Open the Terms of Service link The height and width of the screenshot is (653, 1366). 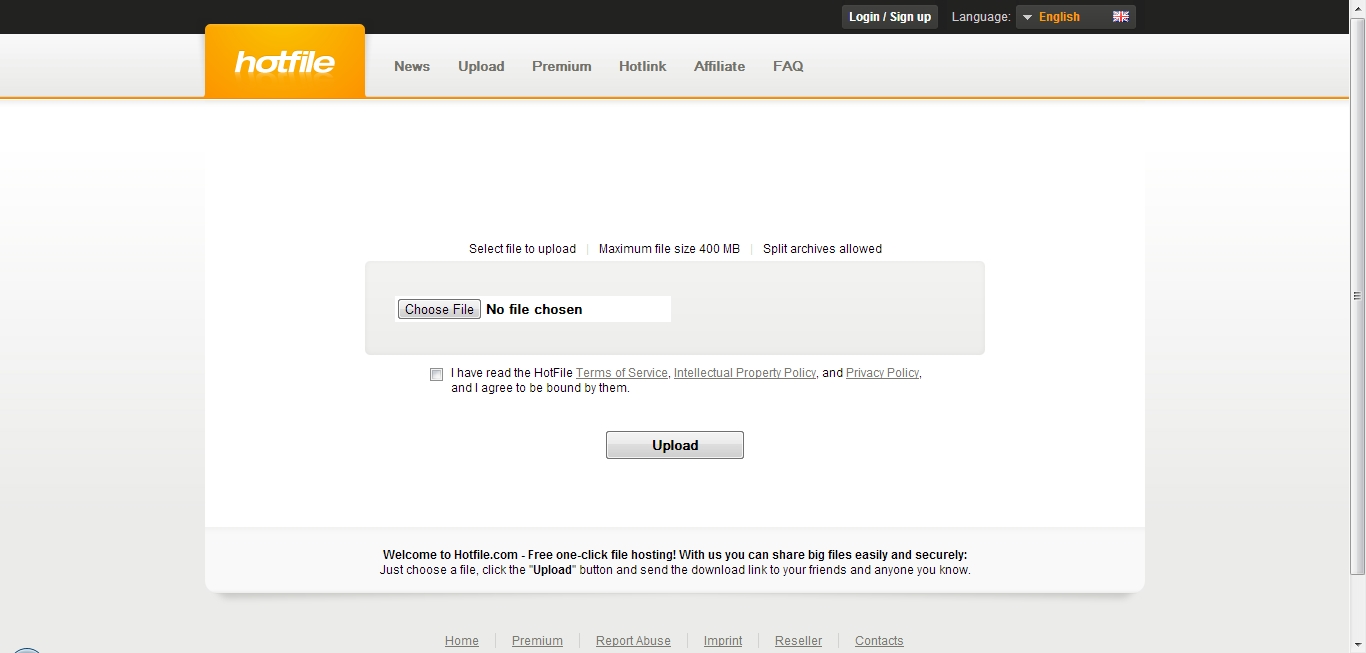pos(621,373)
